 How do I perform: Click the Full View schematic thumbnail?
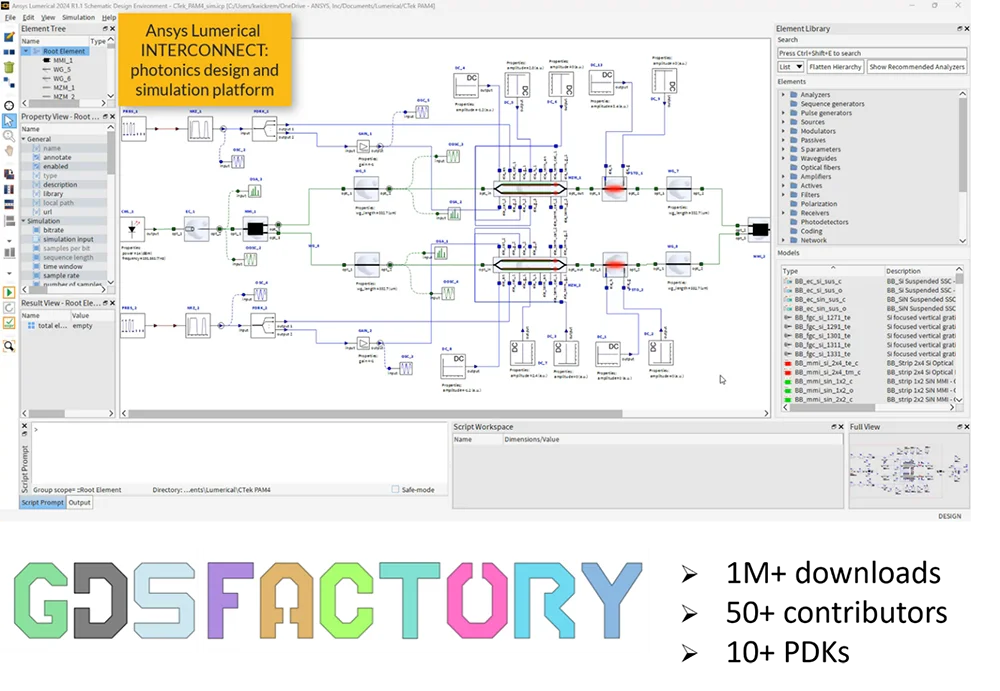coord(908,470)
